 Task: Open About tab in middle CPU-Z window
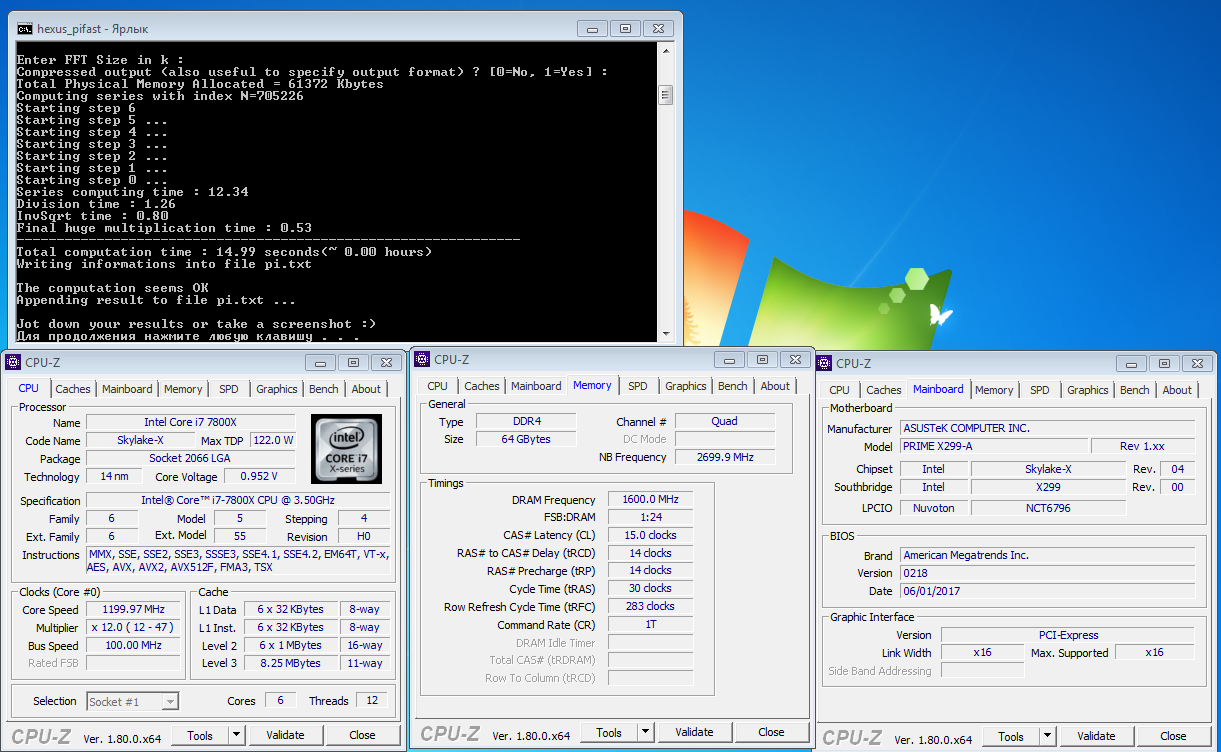point(775,386)
